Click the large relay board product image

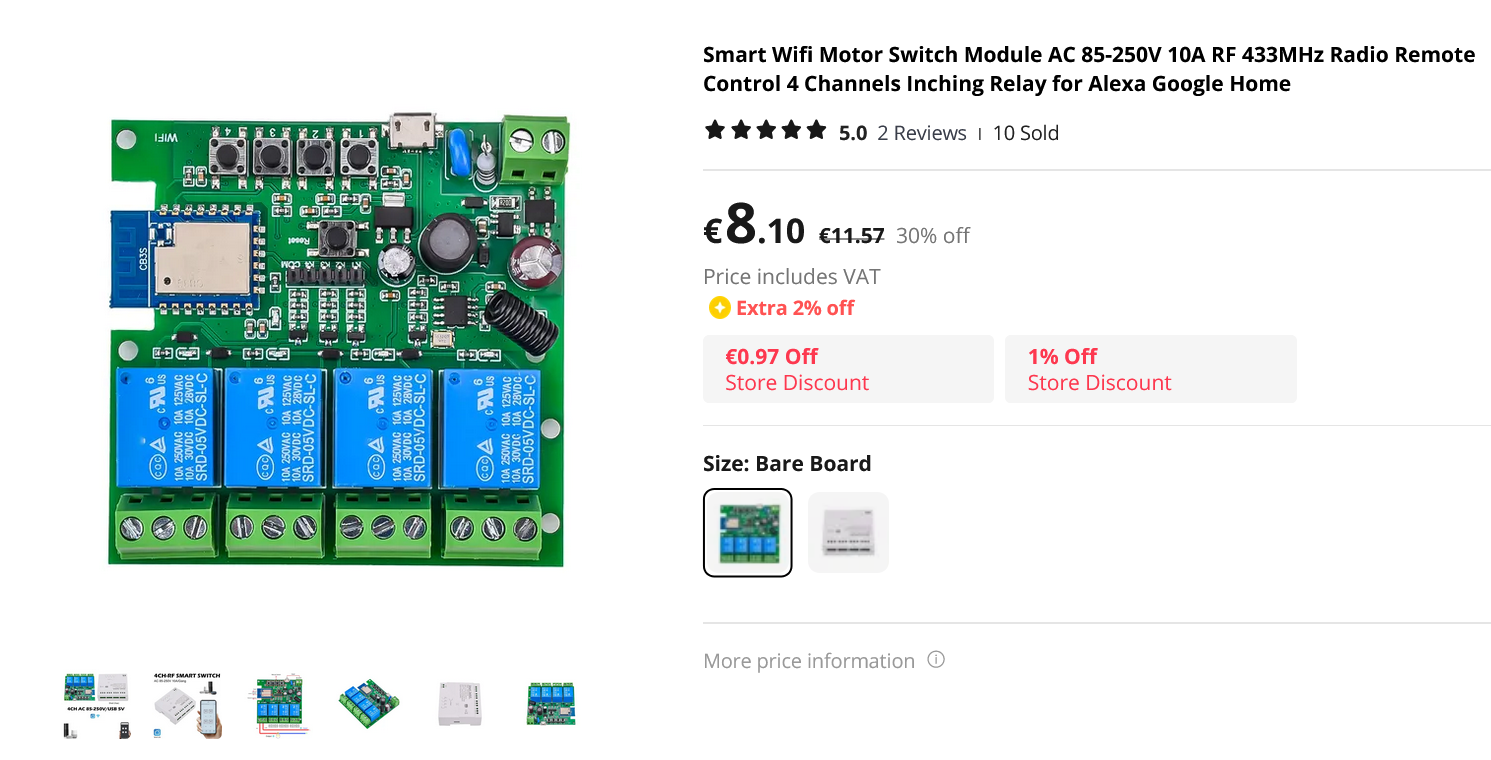pyautogui.click(x=338, y=340)
